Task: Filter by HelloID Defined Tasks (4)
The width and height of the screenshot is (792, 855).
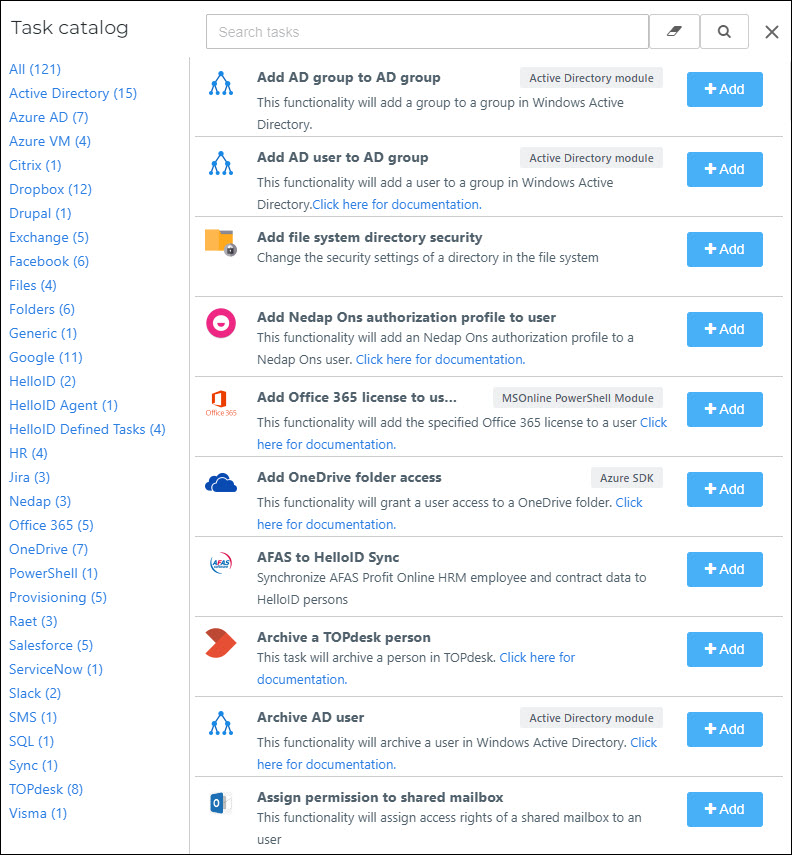Action: pyautogui.click(x=87, y=429)
